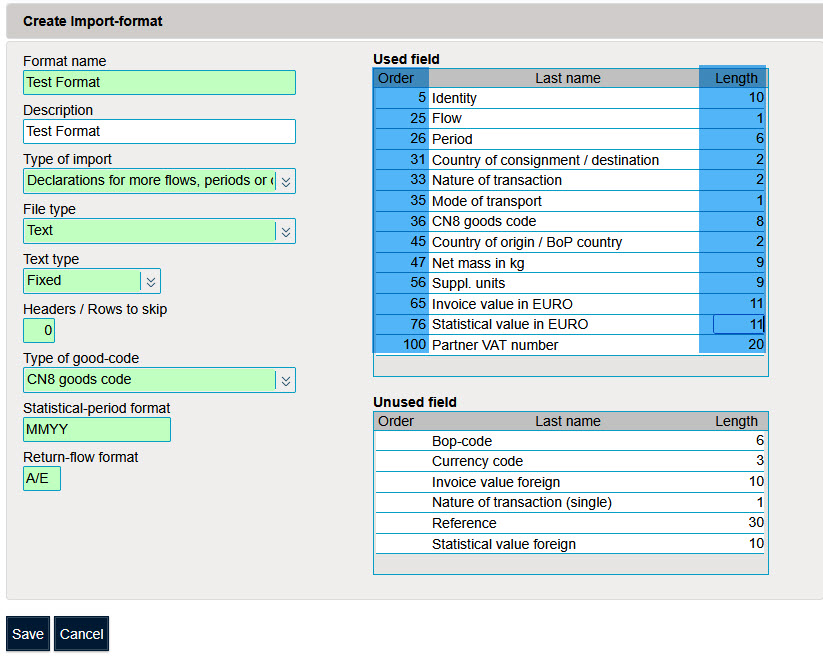The width and height of the screenshot is (823, 657).
Task: Sort used fields by Order column header
Action: pyautogui.click(x=396, y=78)
